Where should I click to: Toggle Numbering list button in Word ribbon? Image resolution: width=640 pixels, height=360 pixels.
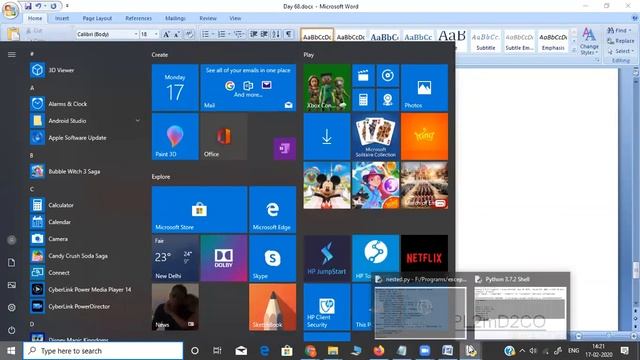(x=223, y=34)
